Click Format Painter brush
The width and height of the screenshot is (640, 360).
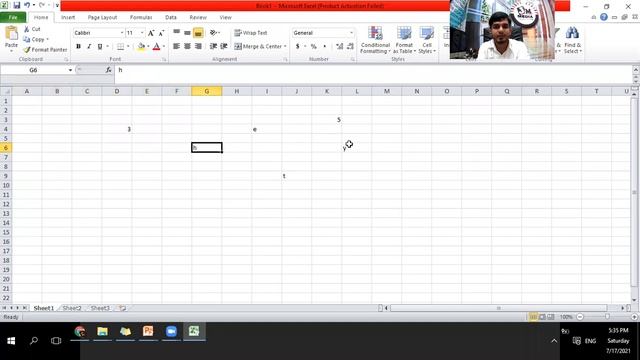pos(45,49)
